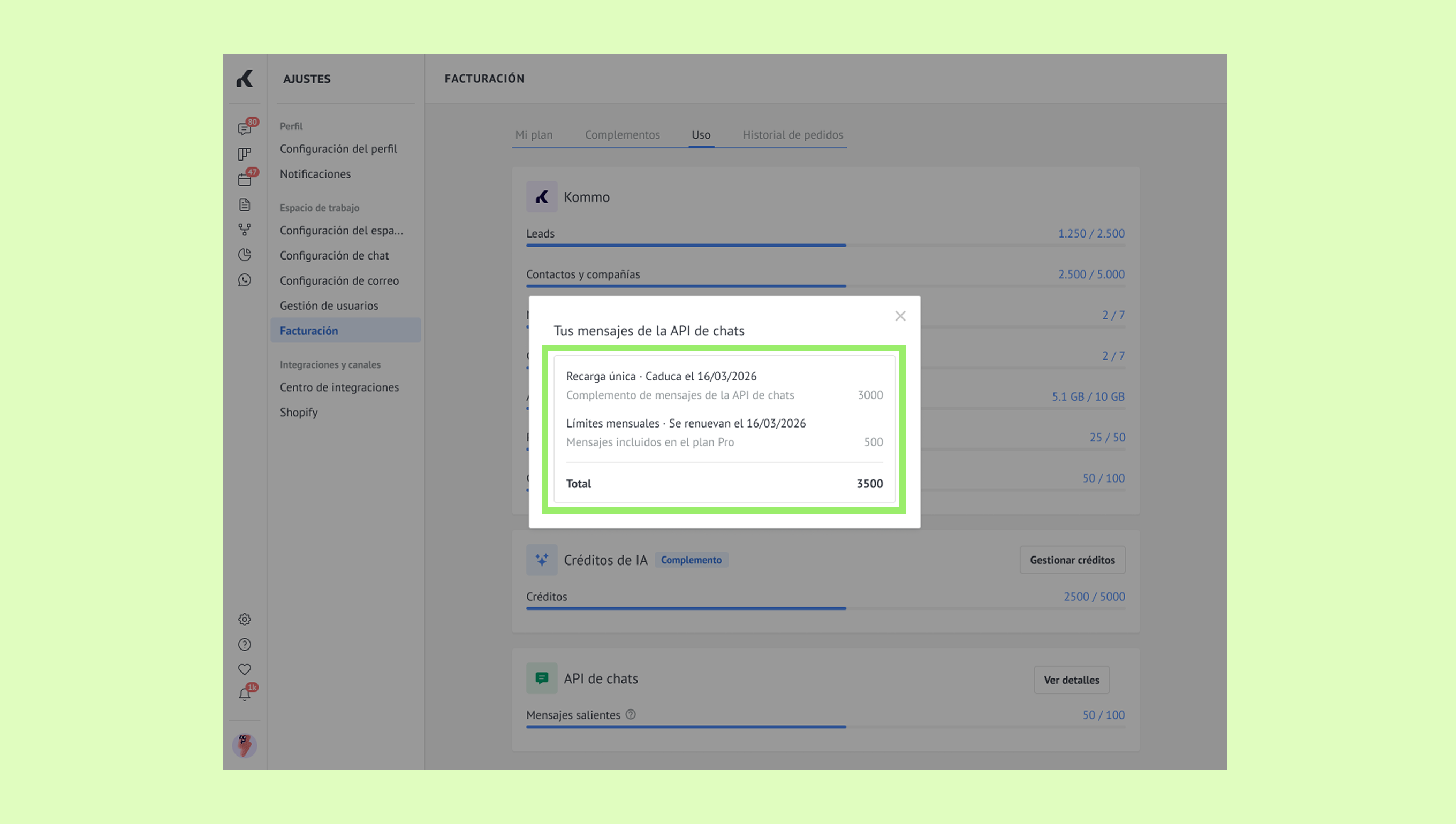This screenshot has height=824, width=1456.
Task: Select the Uso tab
Action: (x=701, y=135)
